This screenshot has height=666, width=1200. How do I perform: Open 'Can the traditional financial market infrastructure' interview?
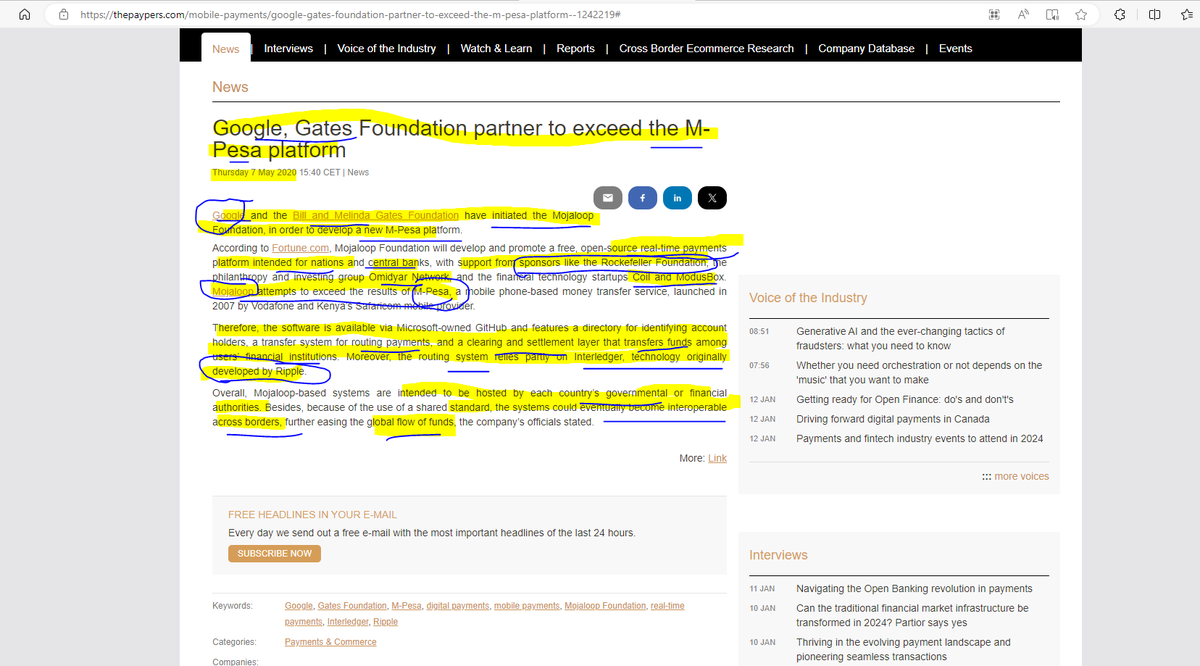coord(912,615)
